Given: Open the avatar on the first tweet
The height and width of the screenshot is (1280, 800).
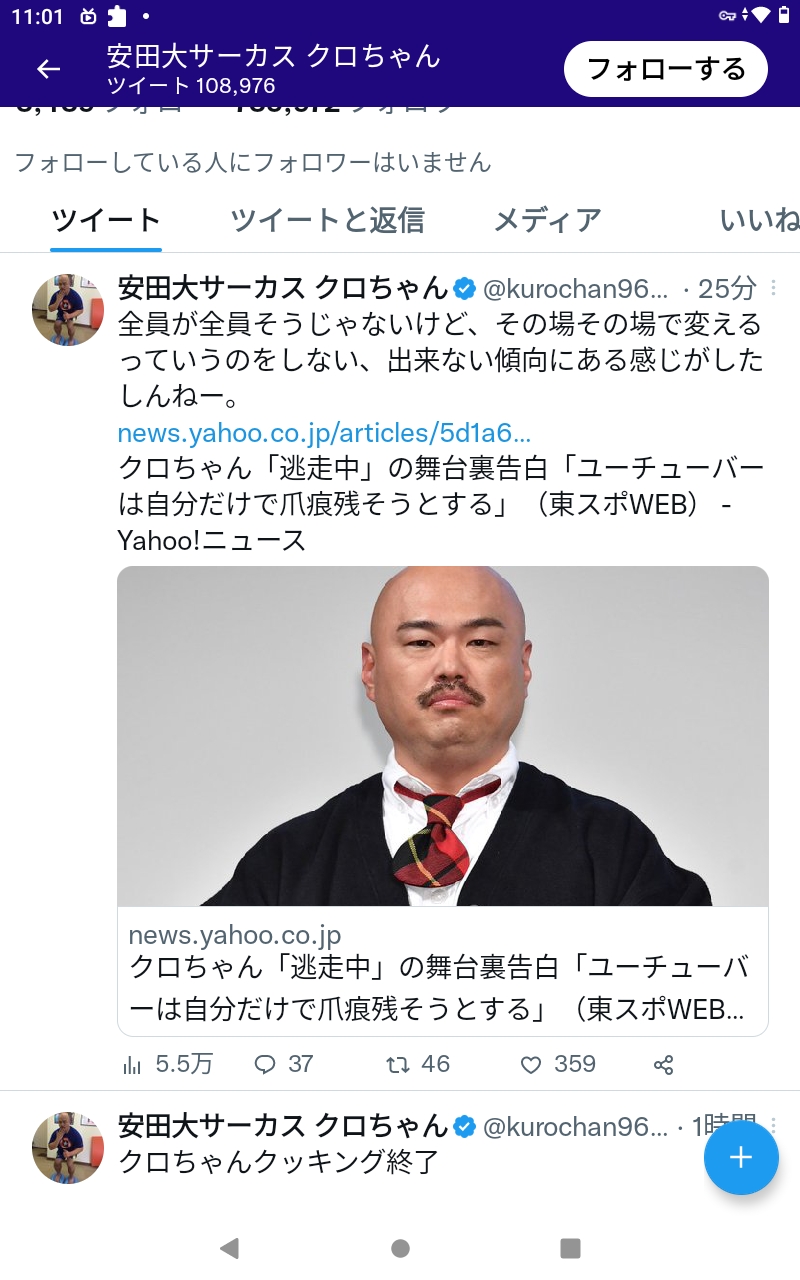Looking at the screenshot, I should pyautogui.click(x=68, y=309).
